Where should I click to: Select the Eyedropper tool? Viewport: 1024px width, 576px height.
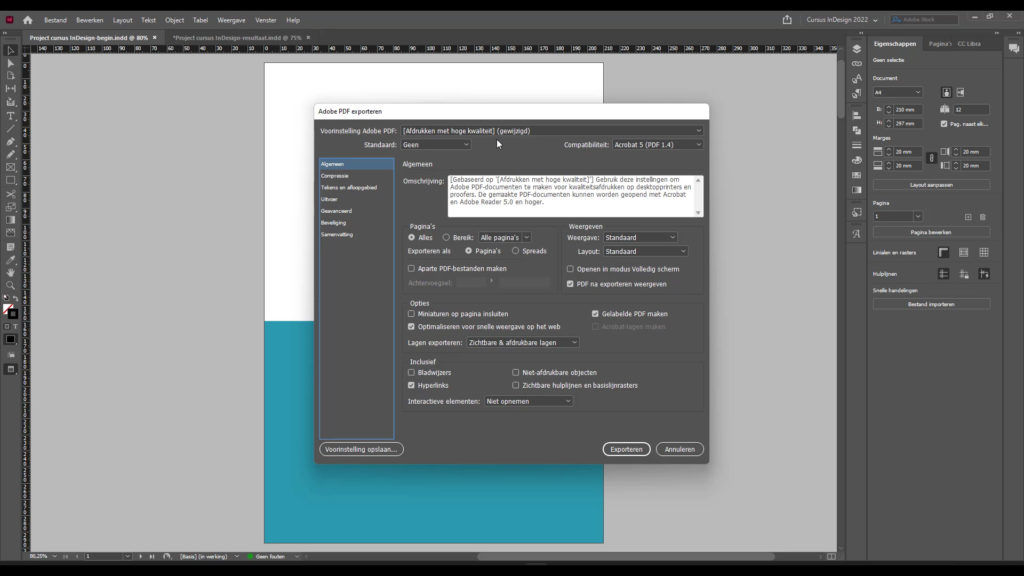[10, 260]
